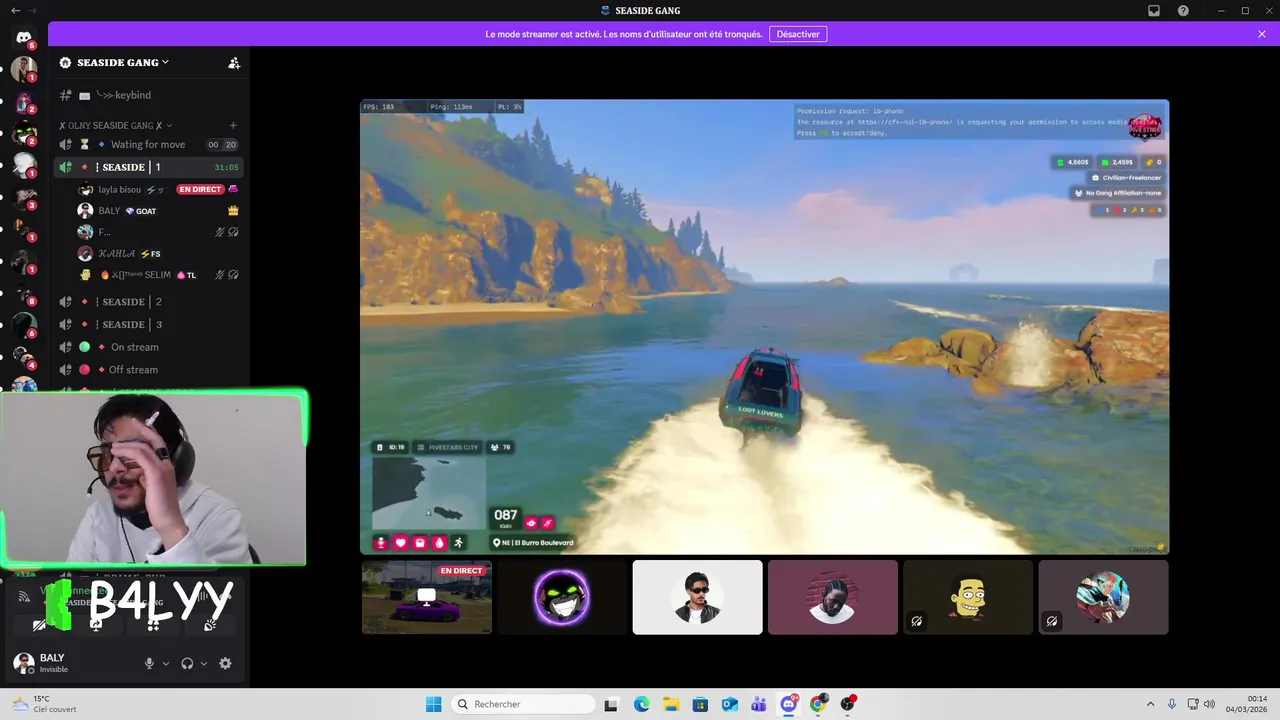Image resolution: width=1280 pixels, height=720 pixels.
Task: Select the colorful anime avatar tile
Action: (x=1103, y=597)
